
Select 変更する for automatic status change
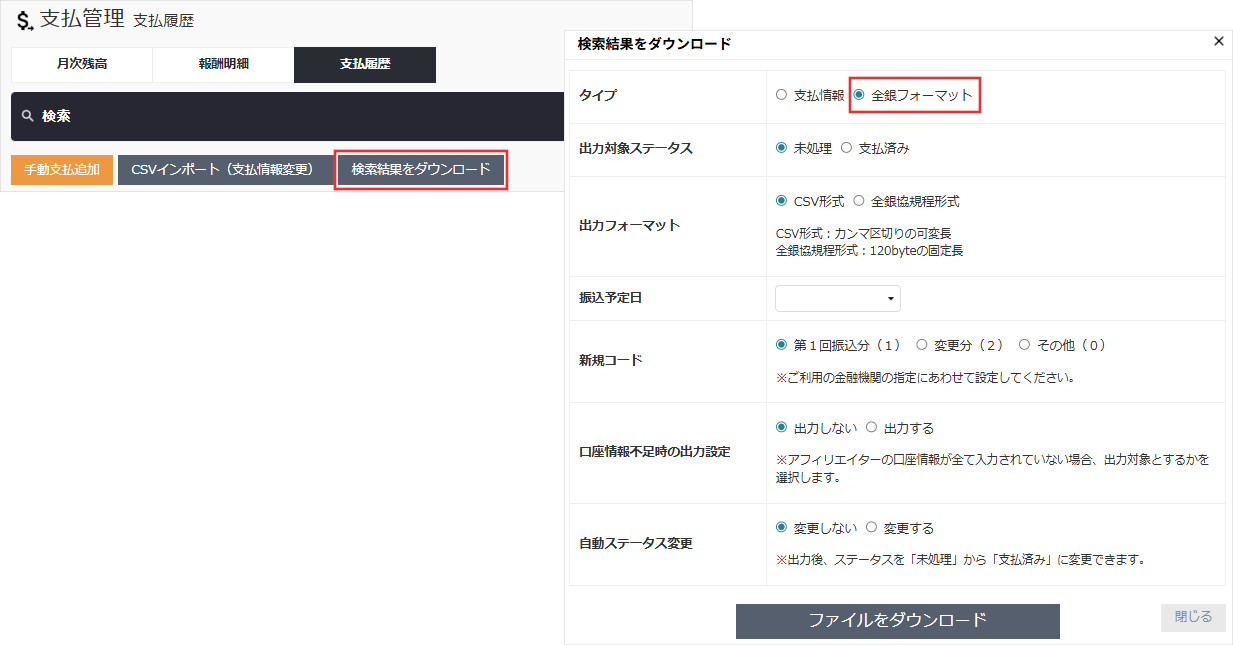[870, 527]
